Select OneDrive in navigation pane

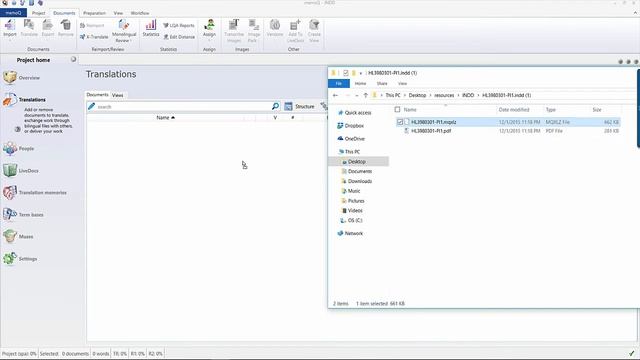pyautogui.click(x=351, y=139)
